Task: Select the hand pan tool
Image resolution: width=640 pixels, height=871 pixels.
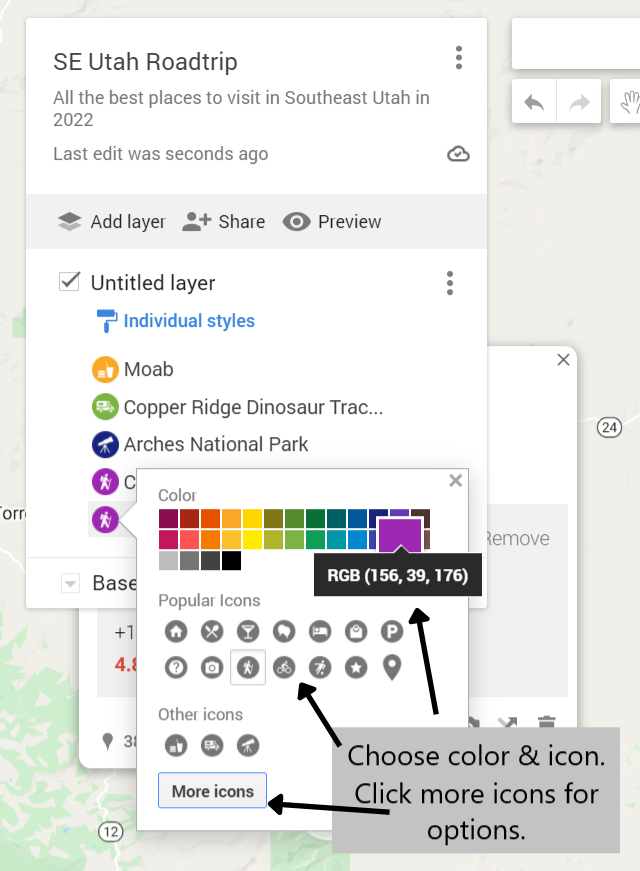Action: [x=628, y=102]
